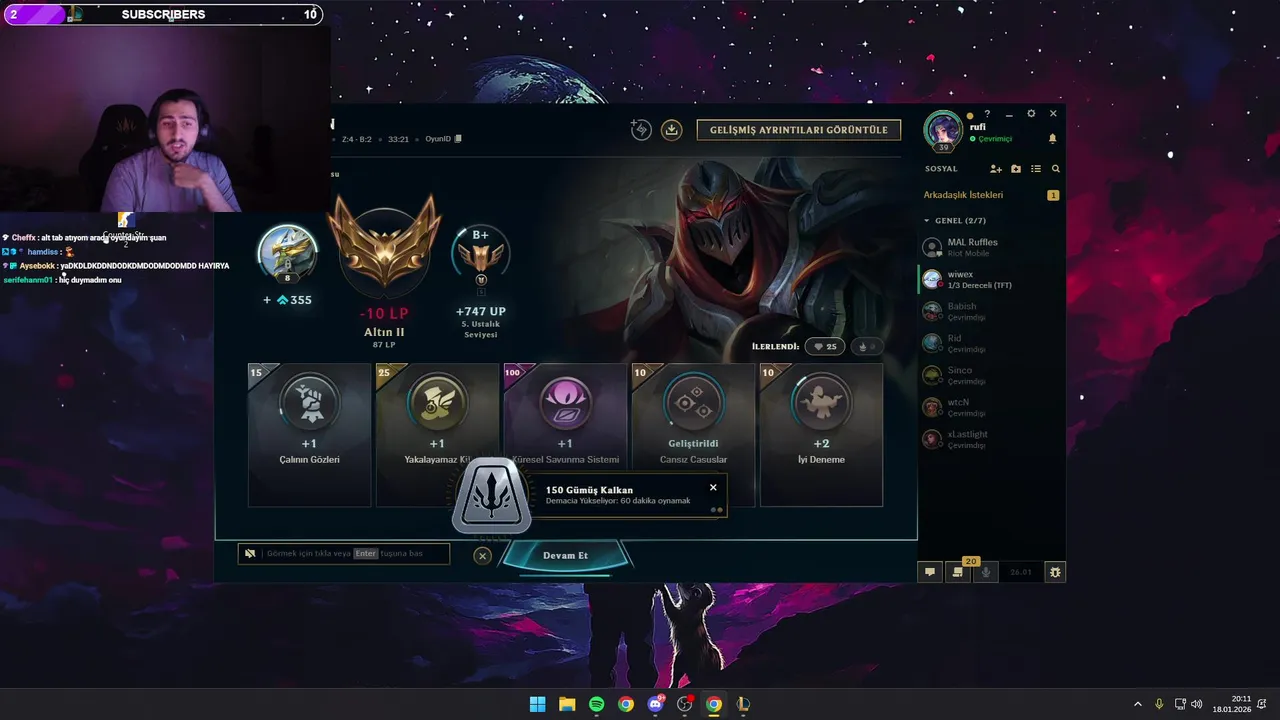Open Gelişmiş Ayrıntıları Görüntüle
The image size is (1280, 720).
point(798,130)
